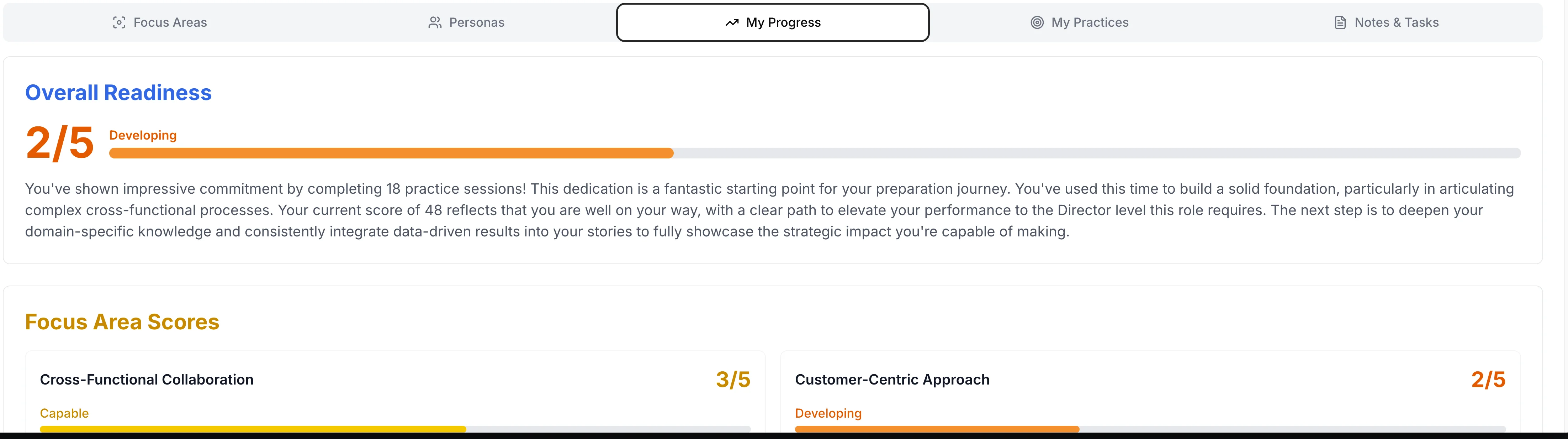The height and width of the screenshot is (439, 1568).
Task: Click the My Progress trending arrow icon
Action: pos(732,22)
